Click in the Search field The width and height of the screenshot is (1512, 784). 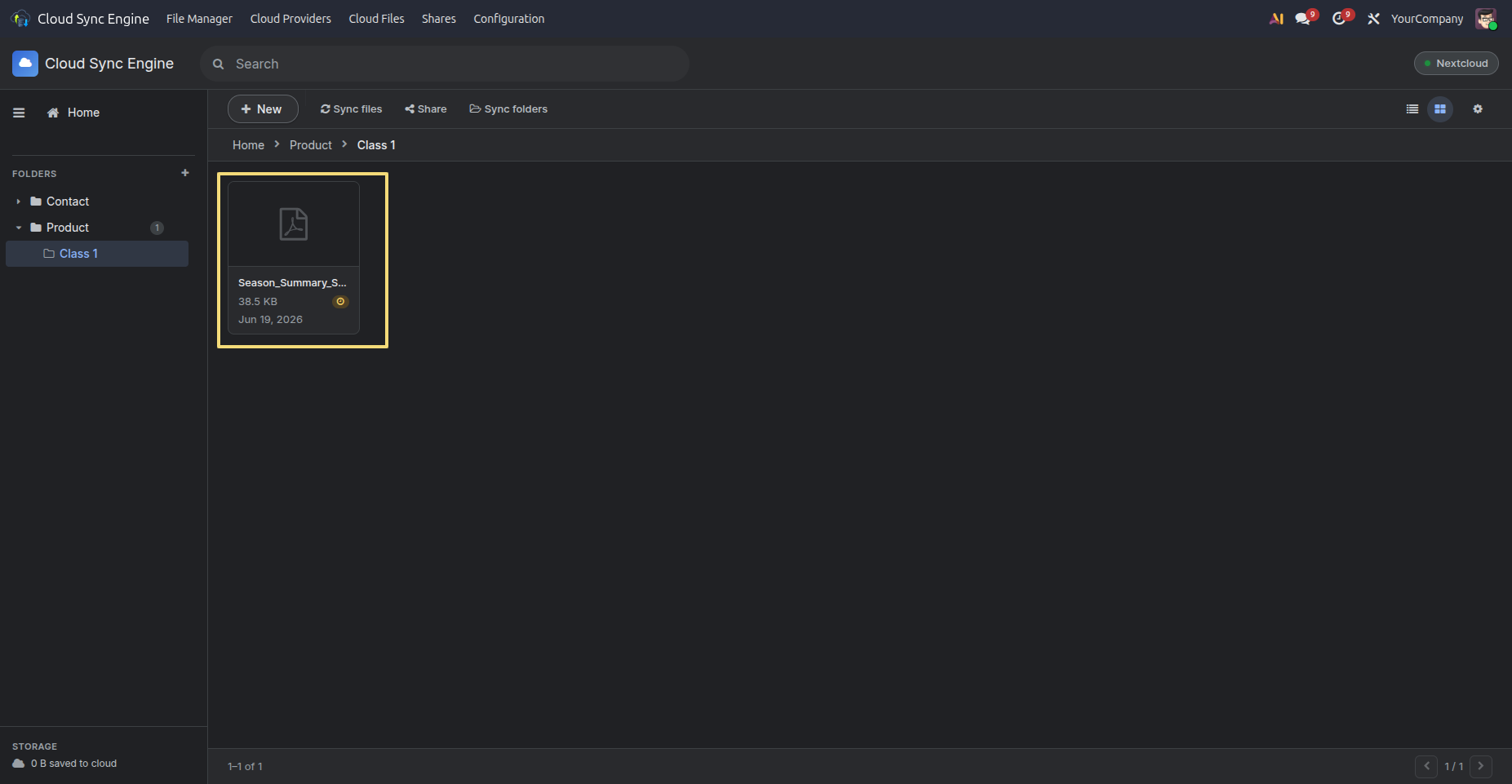[445, 64]
